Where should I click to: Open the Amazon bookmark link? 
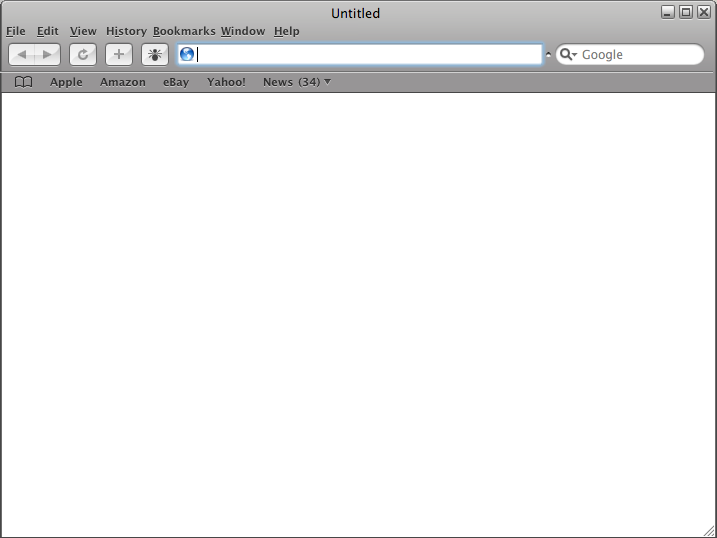point(123,82)
